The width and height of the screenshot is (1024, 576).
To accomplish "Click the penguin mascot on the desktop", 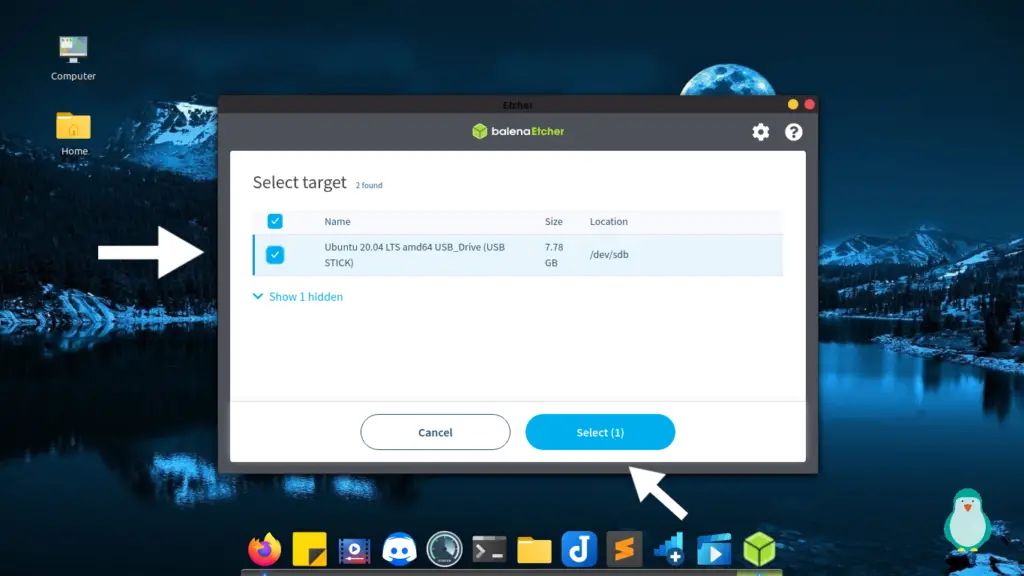I will click(x=967, y=521).
